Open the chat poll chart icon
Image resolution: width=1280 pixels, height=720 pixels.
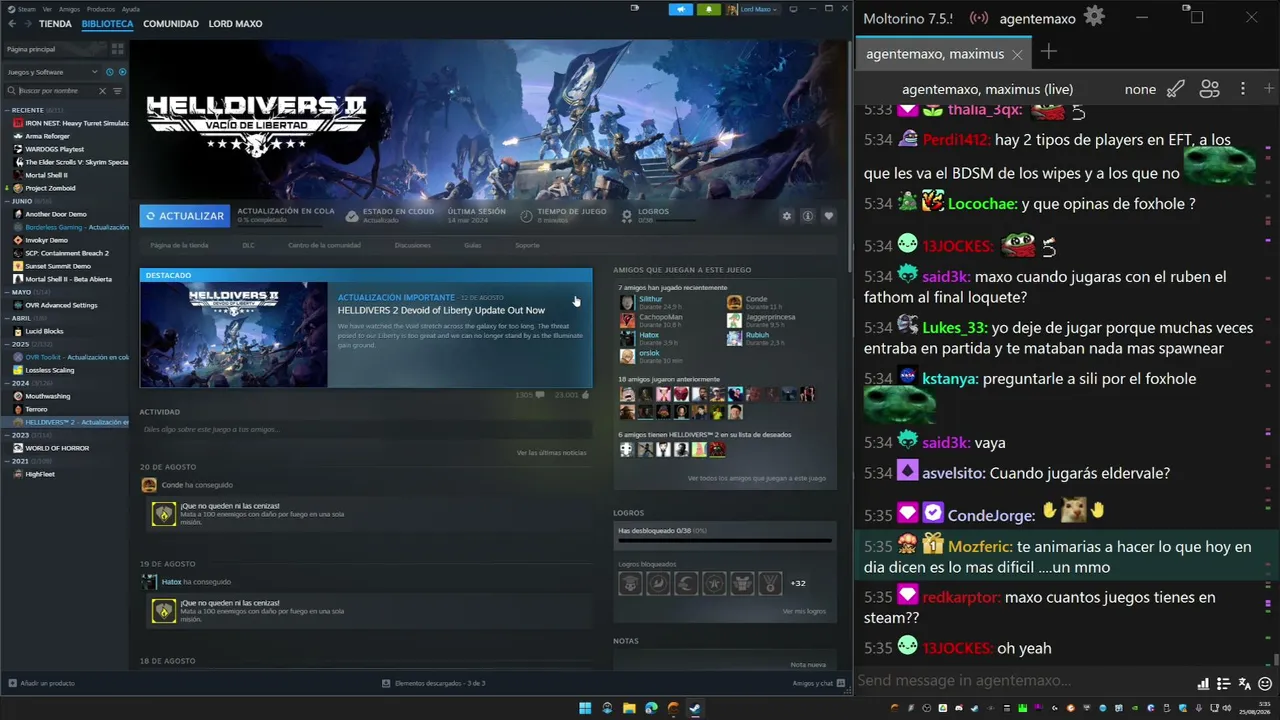(x=1203, y=683)
